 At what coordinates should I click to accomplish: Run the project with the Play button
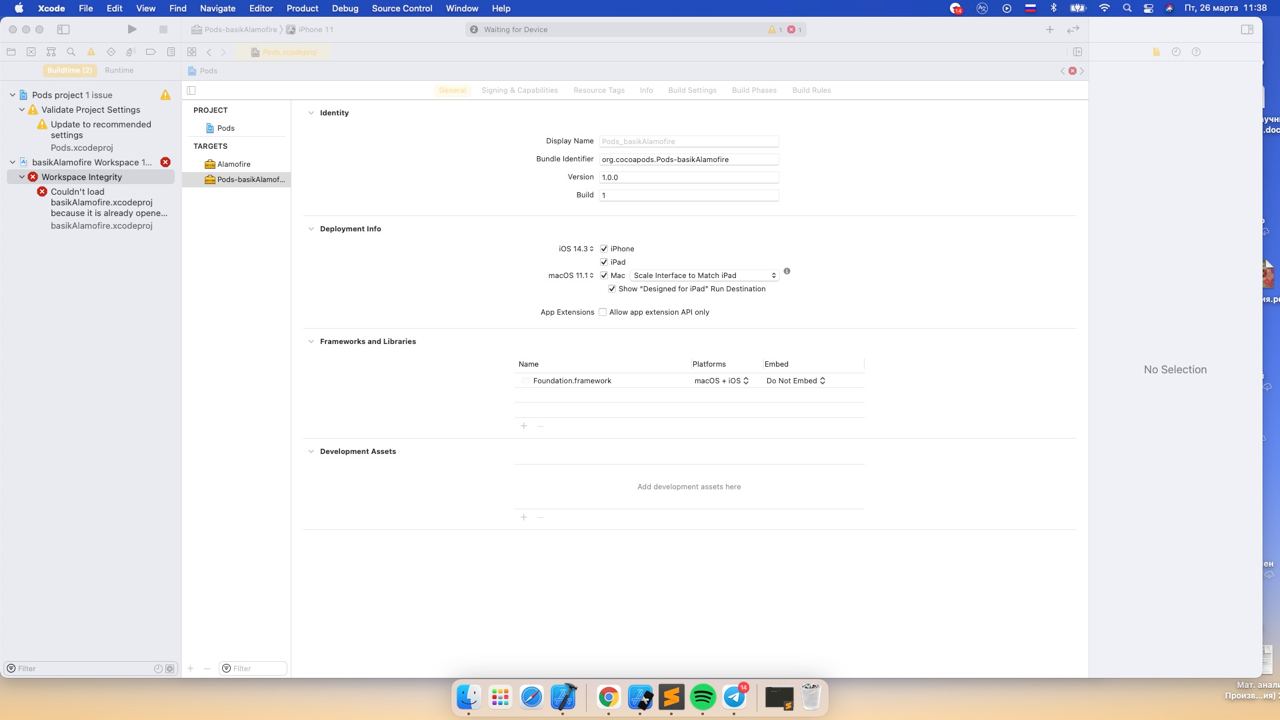click(132, 29)
